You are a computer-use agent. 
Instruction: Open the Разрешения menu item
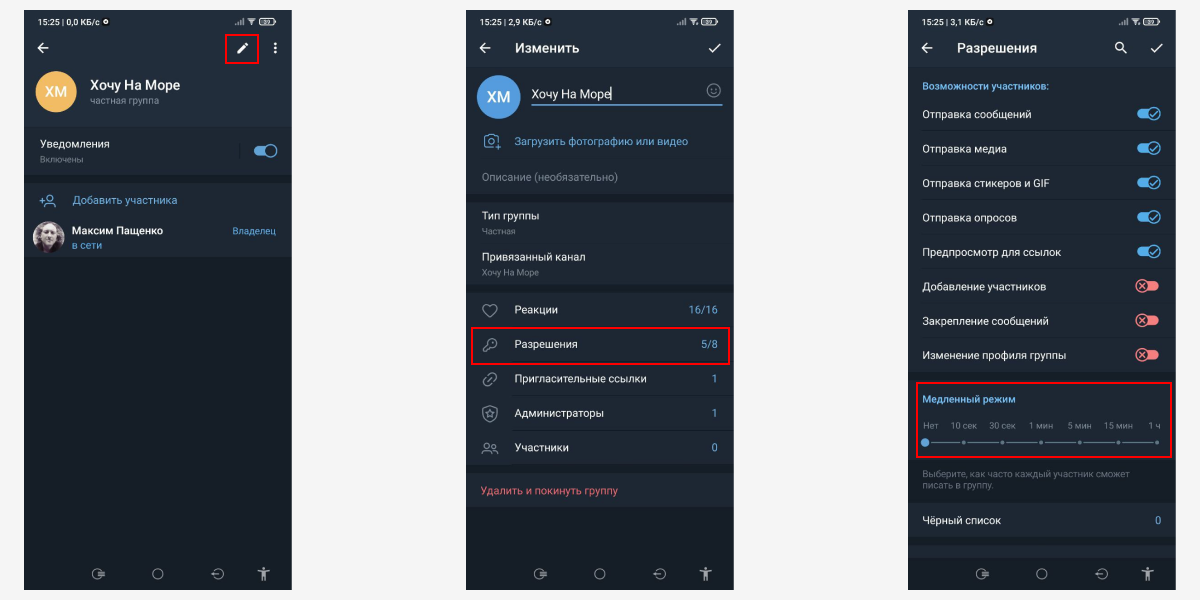(x=600, y=344)
